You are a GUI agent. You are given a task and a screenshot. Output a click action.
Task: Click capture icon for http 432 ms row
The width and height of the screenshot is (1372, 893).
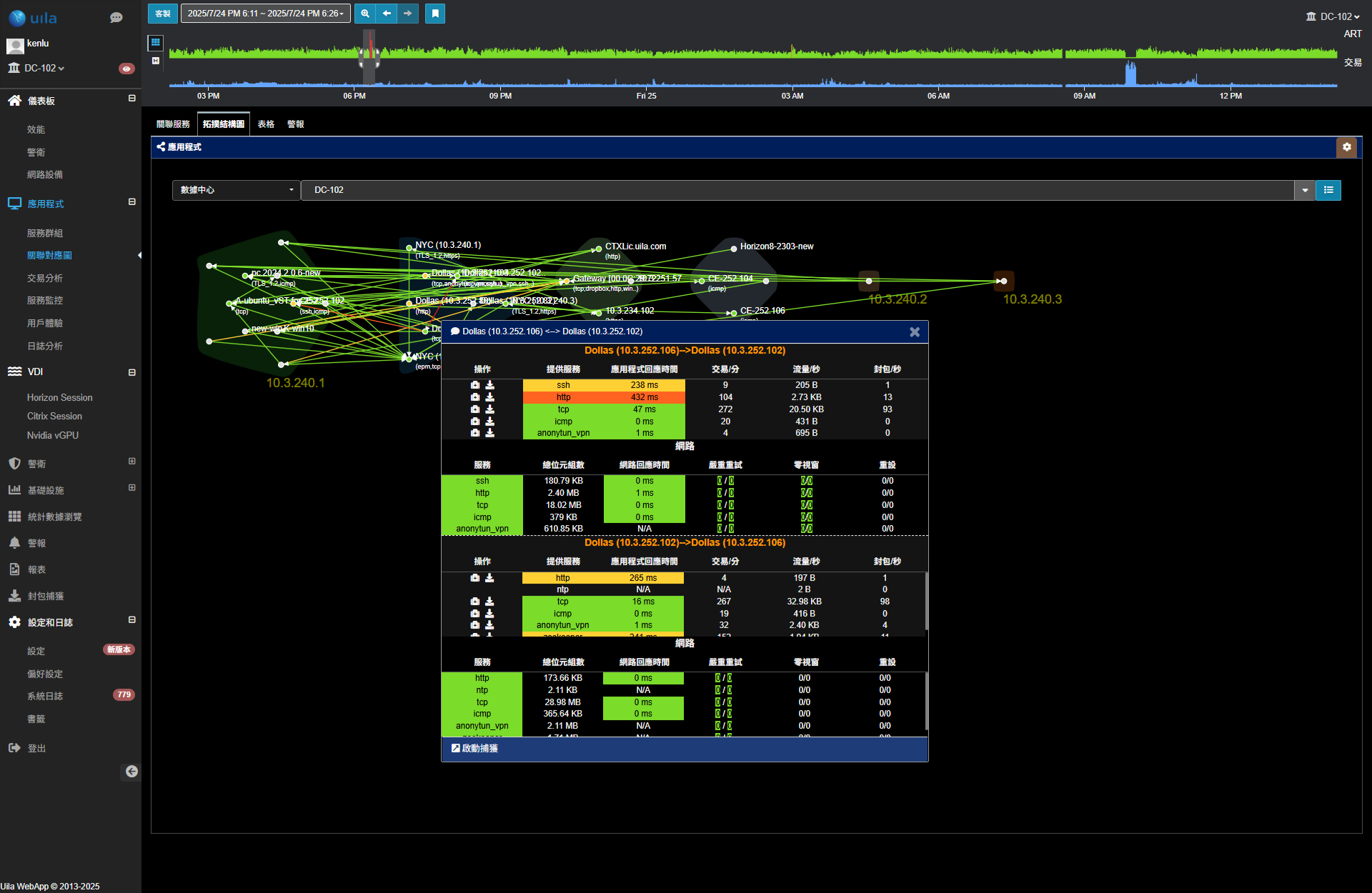pos(474,397)
